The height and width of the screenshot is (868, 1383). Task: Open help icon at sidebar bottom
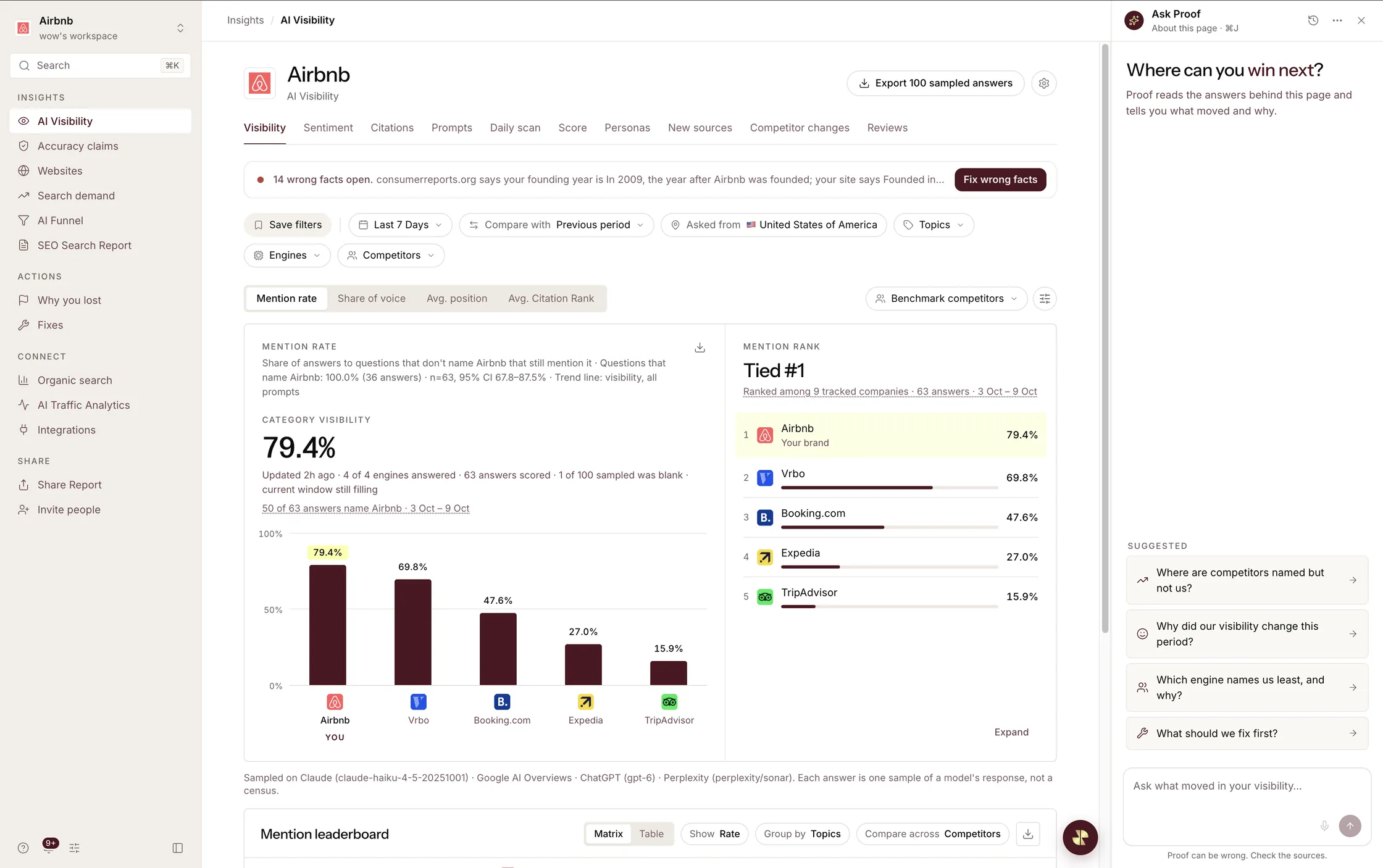(23, 848)
